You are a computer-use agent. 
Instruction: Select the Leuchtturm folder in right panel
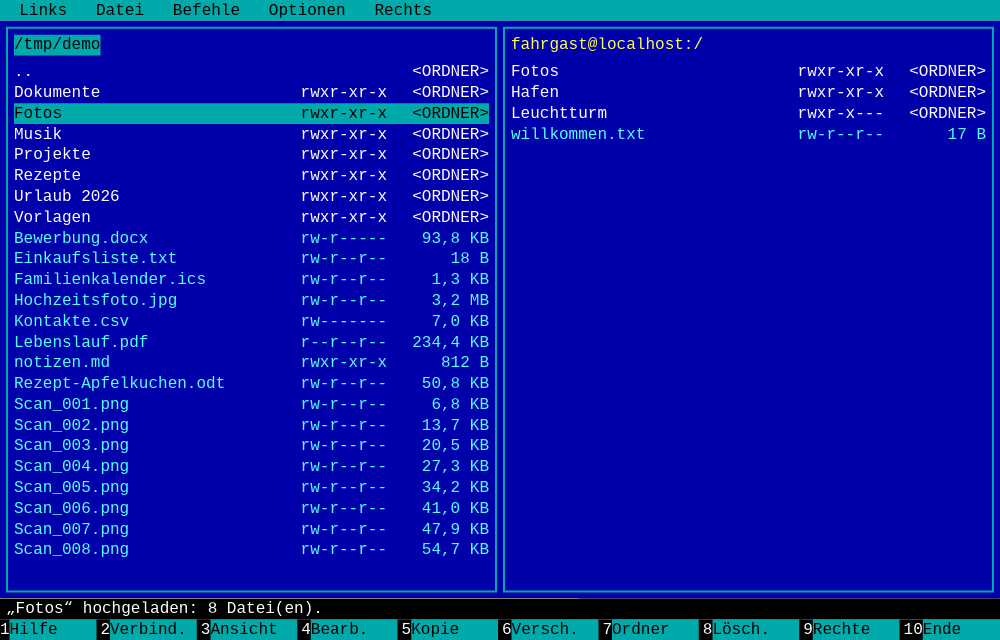pyautogui.click(x=748, y=113)
